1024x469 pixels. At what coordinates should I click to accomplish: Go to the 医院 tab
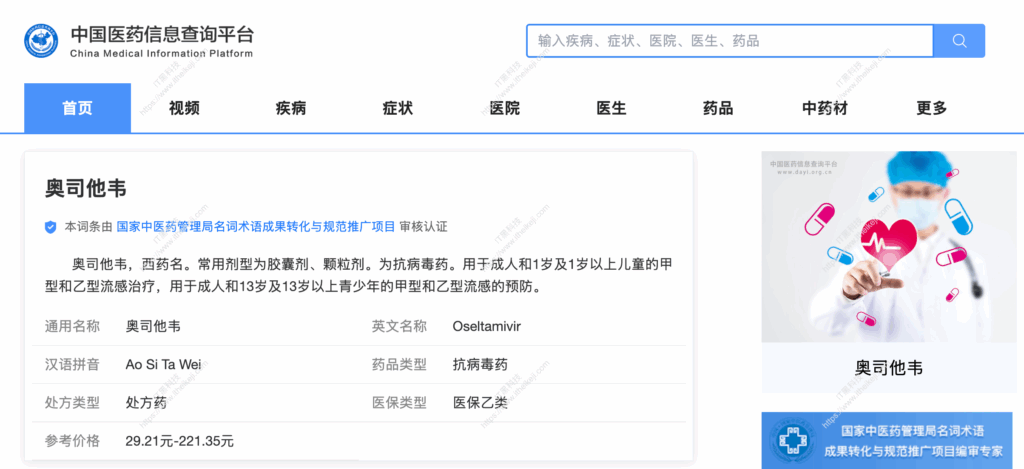pos(505,108)
